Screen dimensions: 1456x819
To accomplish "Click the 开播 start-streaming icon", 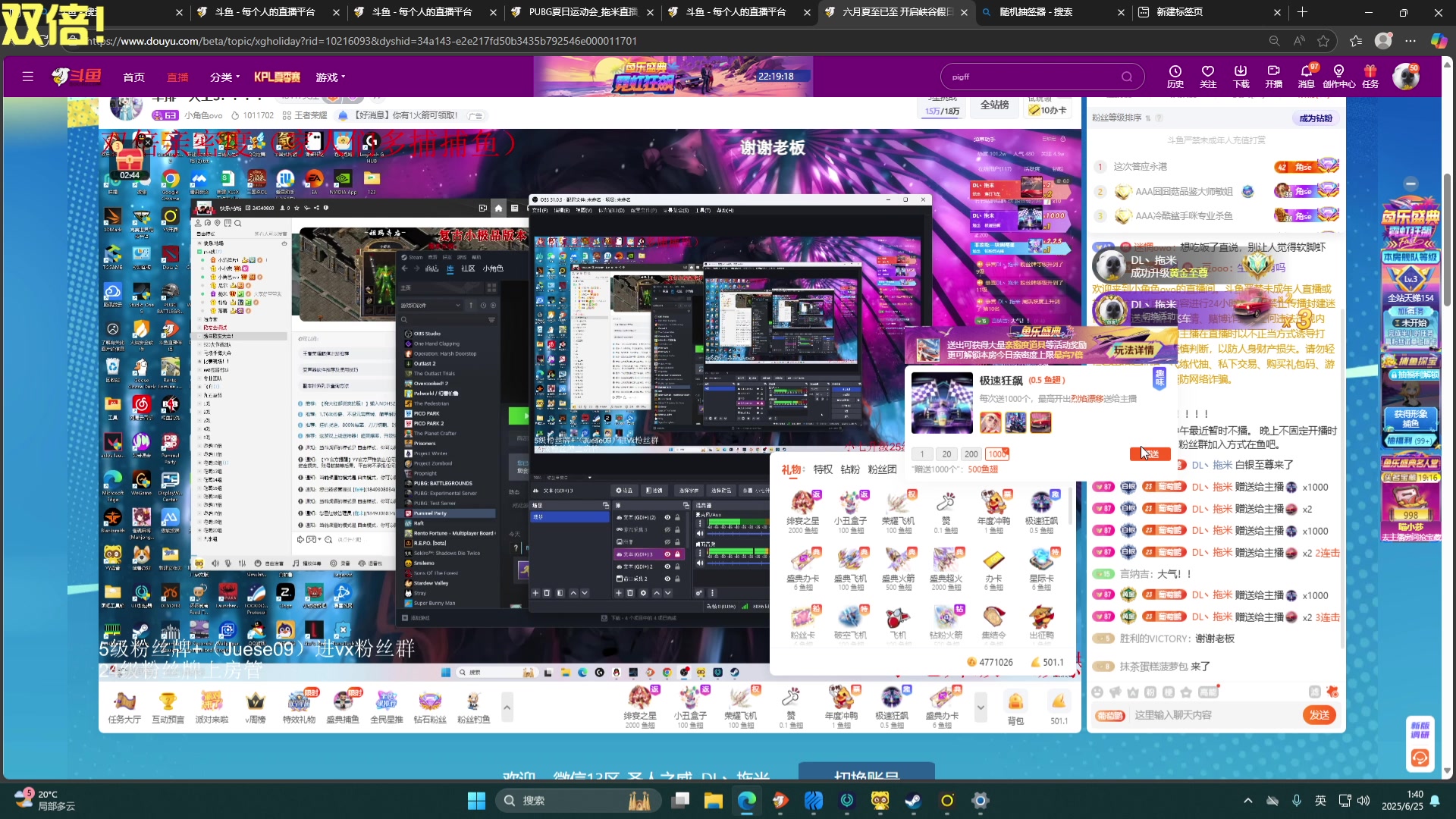I will (x=1273, y=77).
